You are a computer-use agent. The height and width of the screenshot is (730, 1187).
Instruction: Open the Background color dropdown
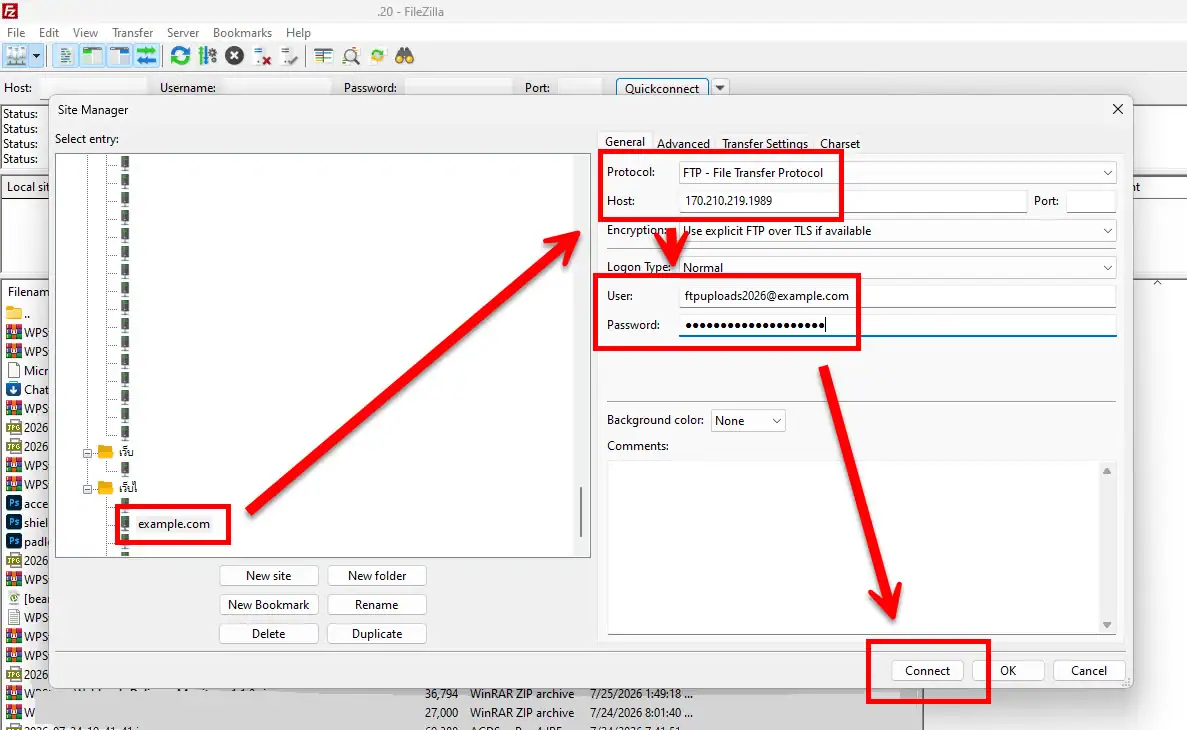[x=748, y=420]
